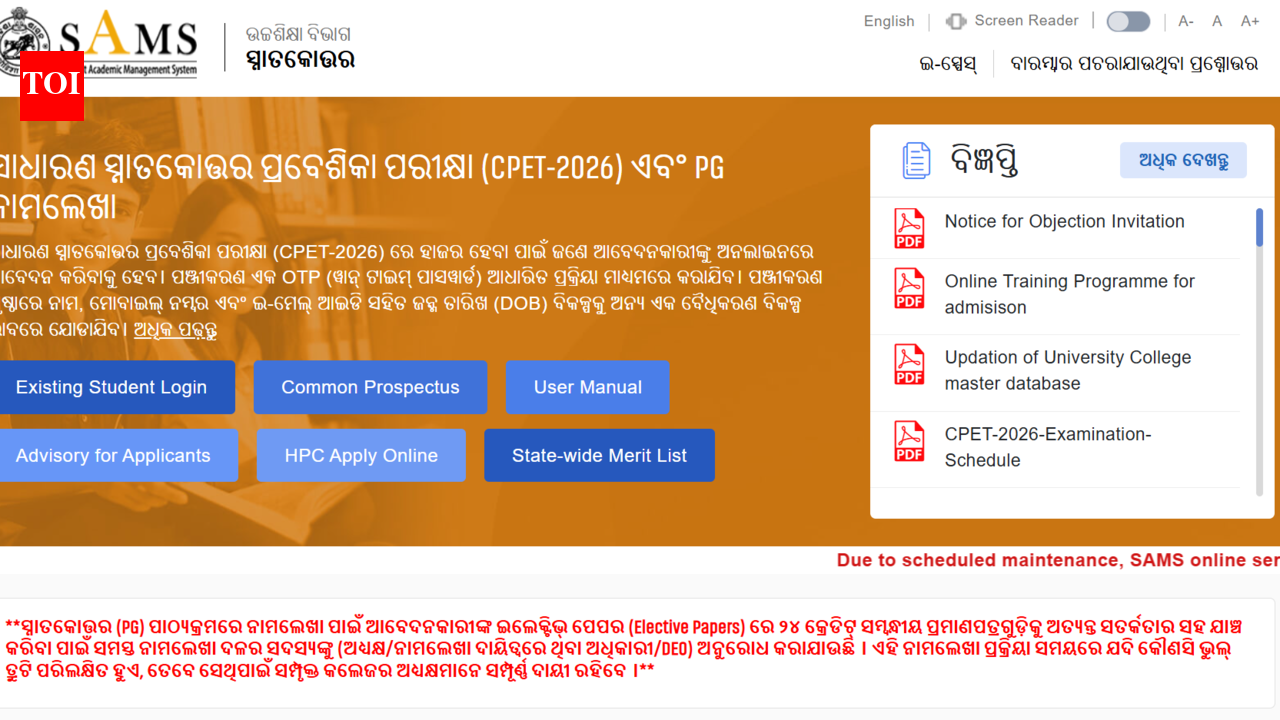Decrease font size with A-
Viewport: 1280px width, 720px height.
click(x=1186, y=21)
